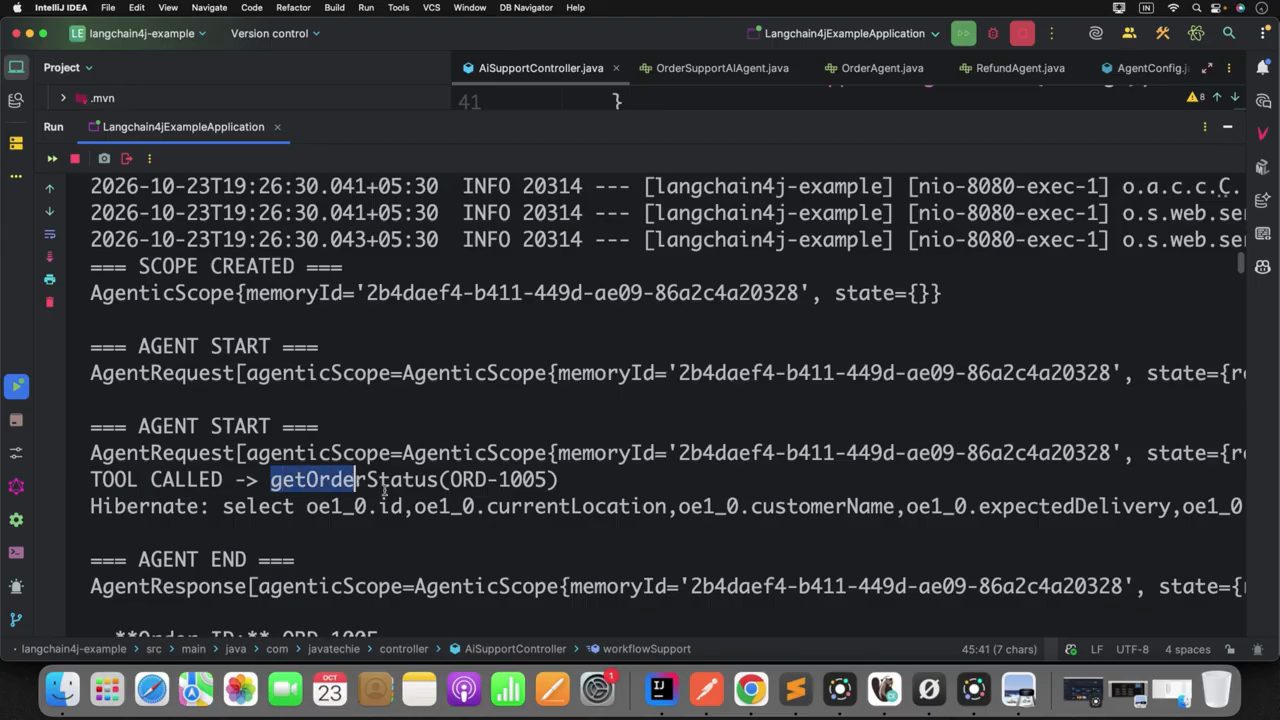Image resolution: width=1280 pixels, height=720 pixels.
Task: Click green Run button in title bar
Action: (963, 33)
